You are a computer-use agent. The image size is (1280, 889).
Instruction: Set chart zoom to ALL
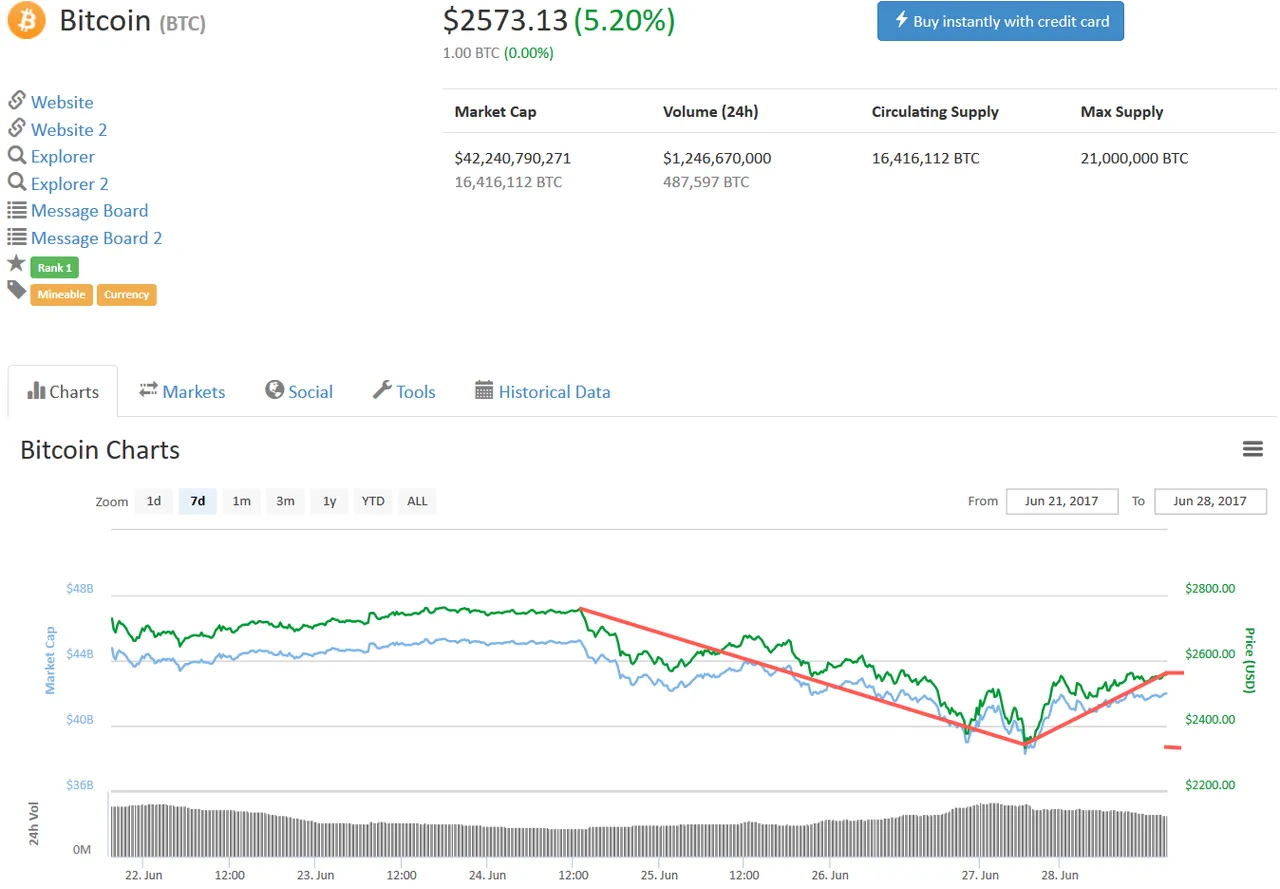pos(417,501)
